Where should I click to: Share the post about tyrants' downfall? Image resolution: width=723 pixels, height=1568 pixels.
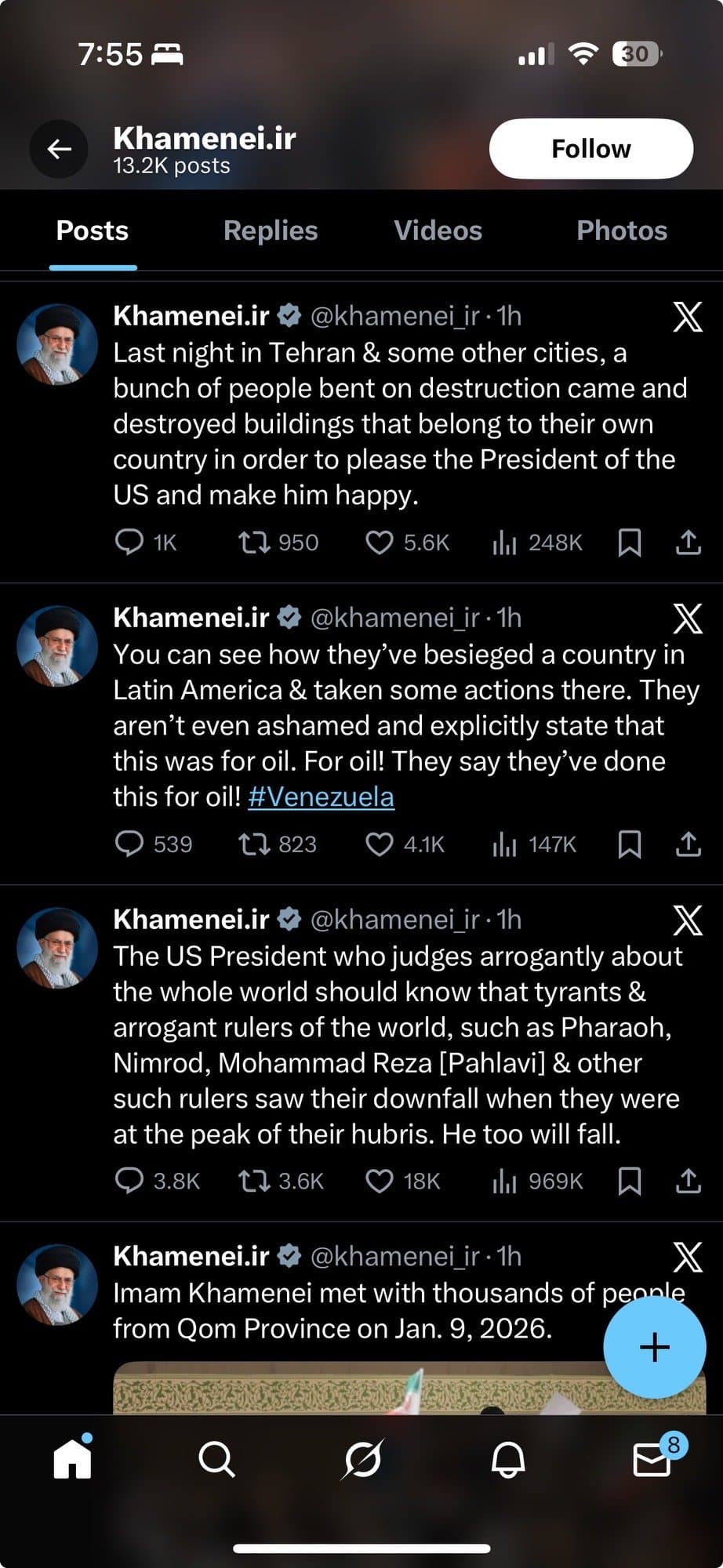[688, 1181]
